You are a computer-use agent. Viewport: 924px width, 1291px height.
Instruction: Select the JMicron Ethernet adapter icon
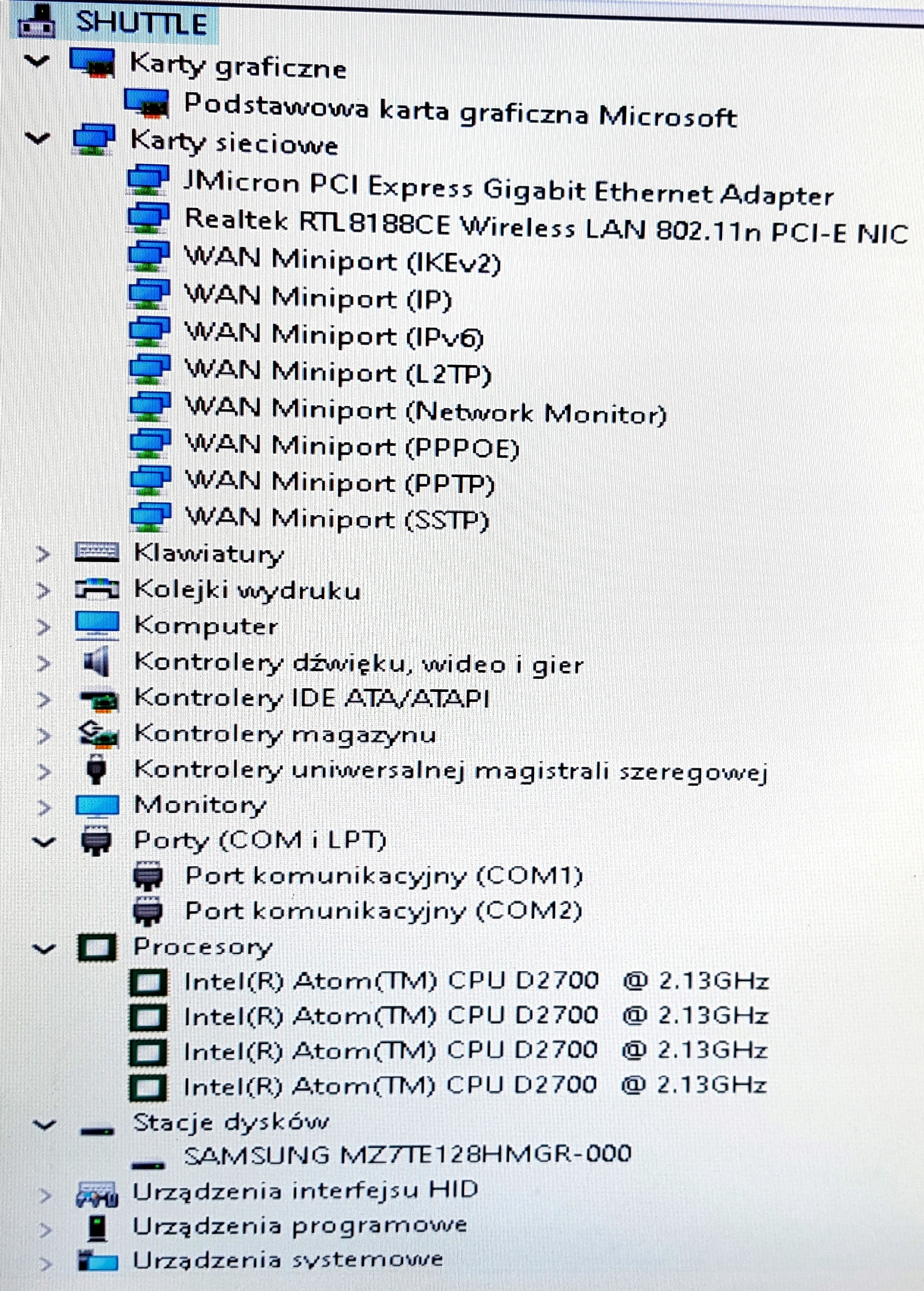coord(148,180)
